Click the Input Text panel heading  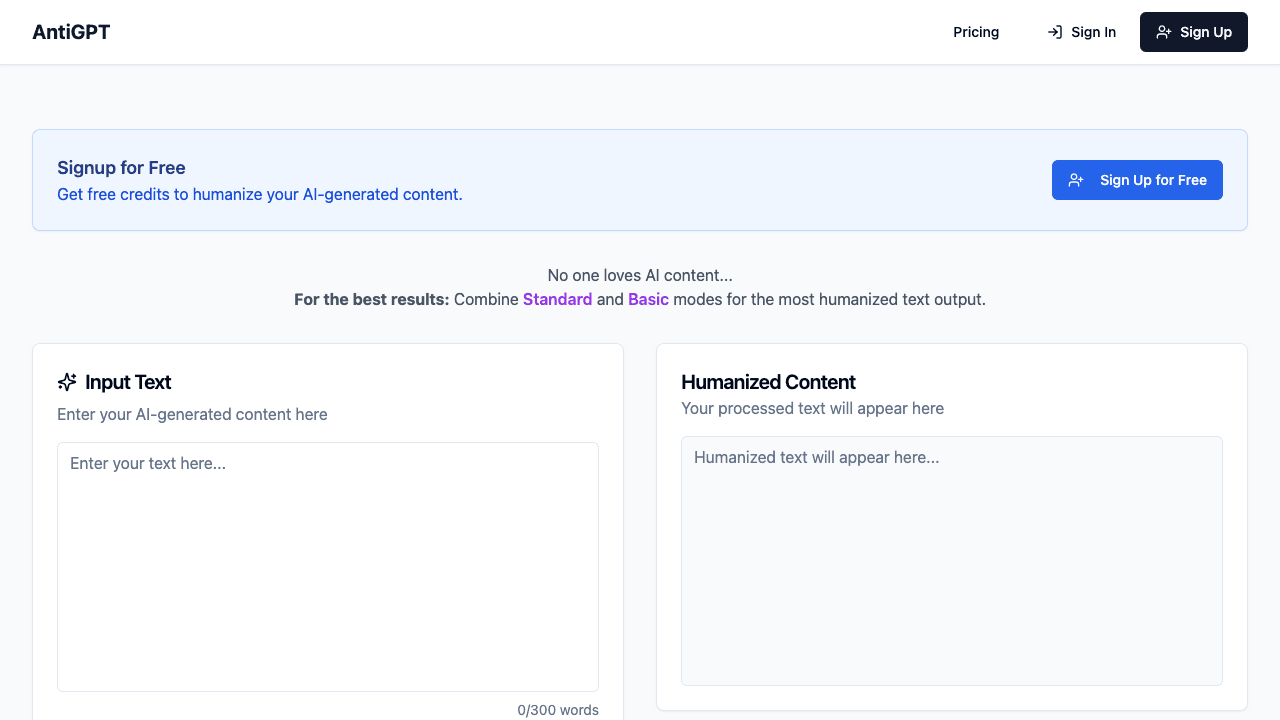click(128, 382)
